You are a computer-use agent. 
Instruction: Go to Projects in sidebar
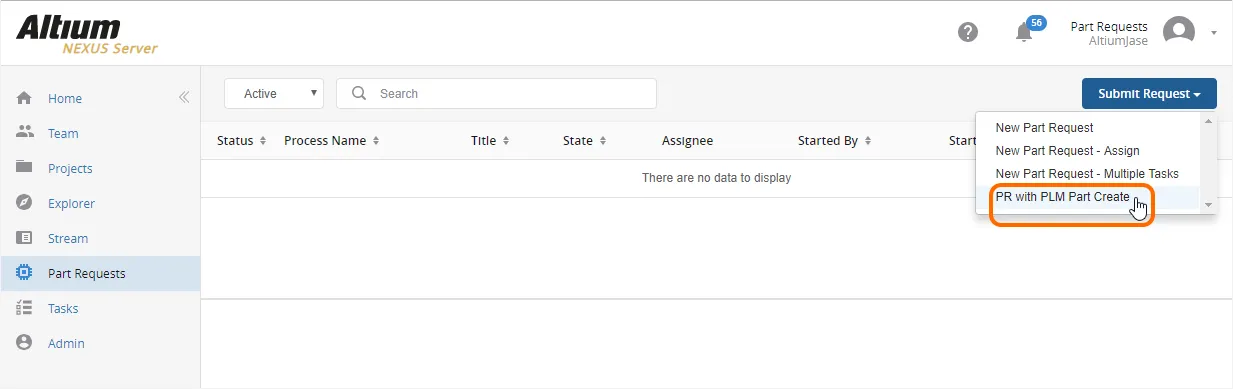click(70, 168)
